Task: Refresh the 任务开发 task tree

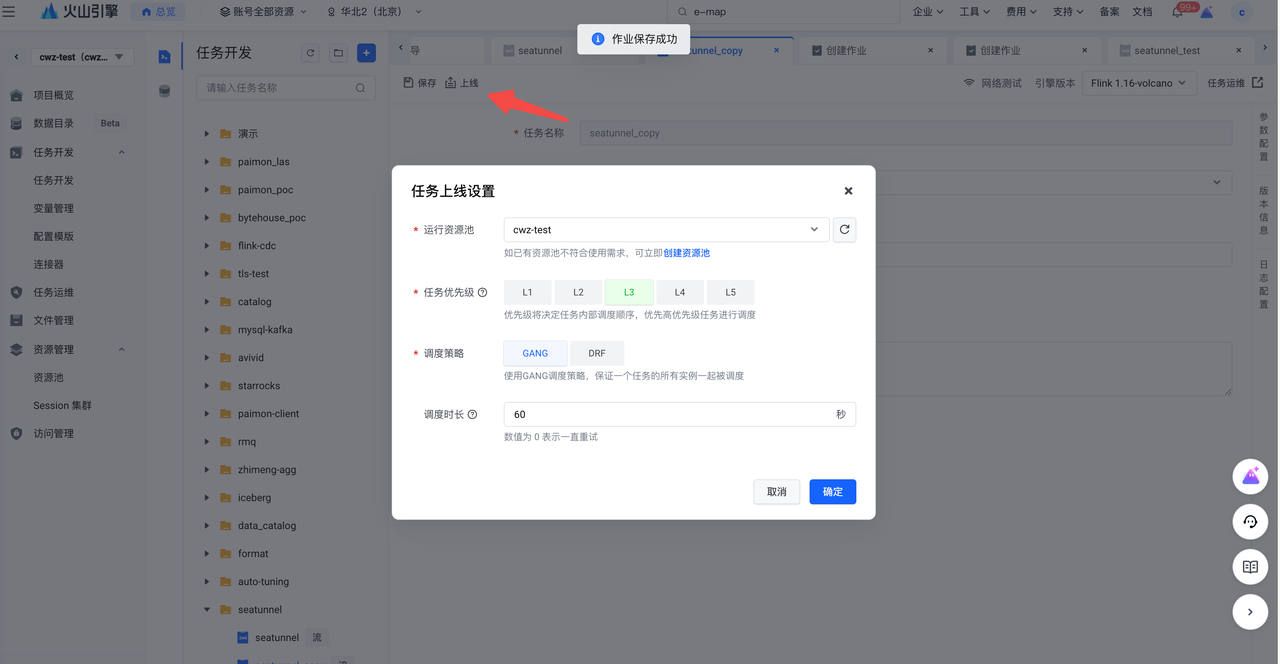Action: [311, 53]
